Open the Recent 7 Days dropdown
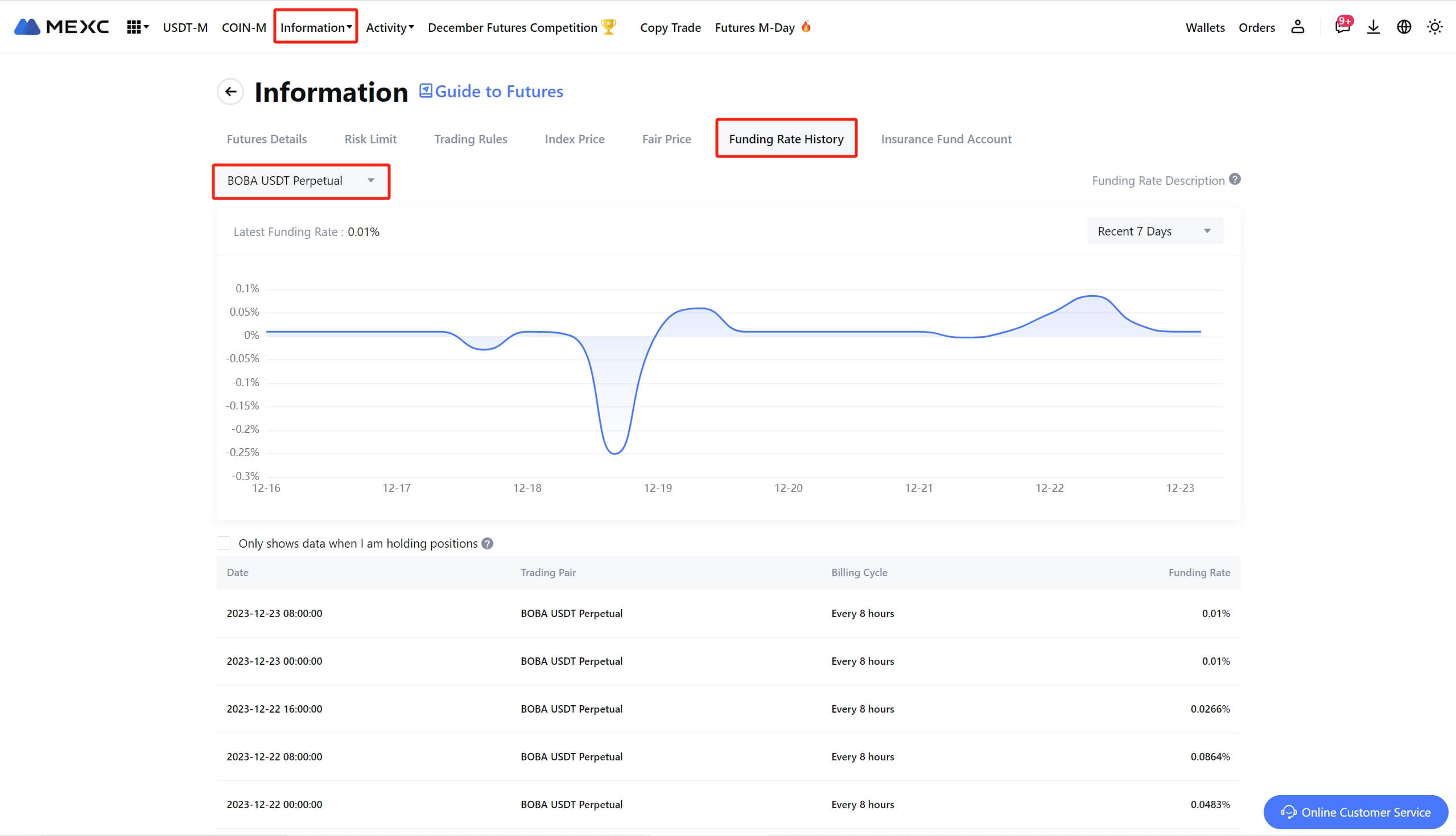The width and height of the screenshot is (1456, 836). click(1154, 231)
